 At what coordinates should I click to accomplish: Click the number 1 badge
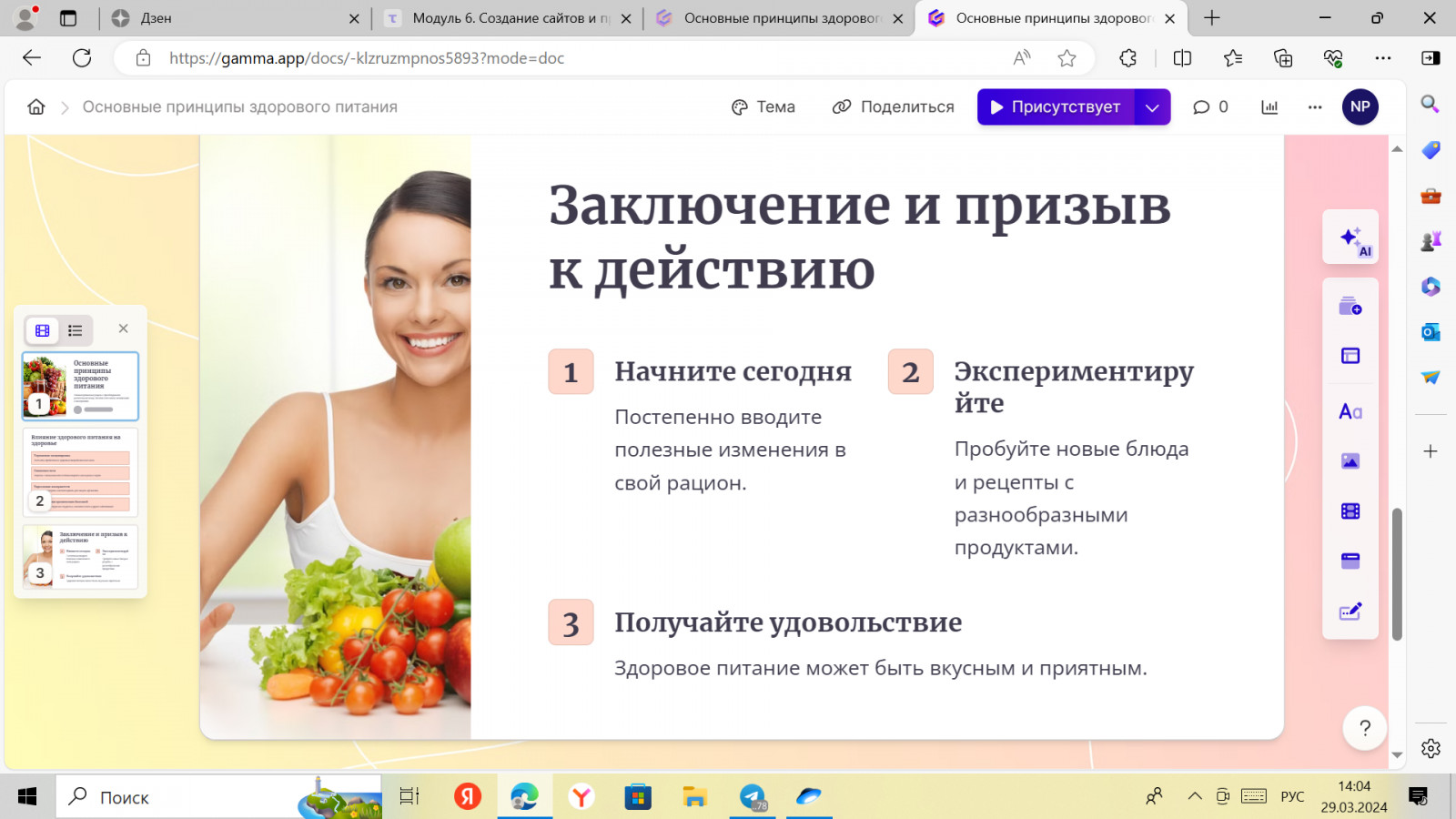pyautogui.click(x=571, y=371)
